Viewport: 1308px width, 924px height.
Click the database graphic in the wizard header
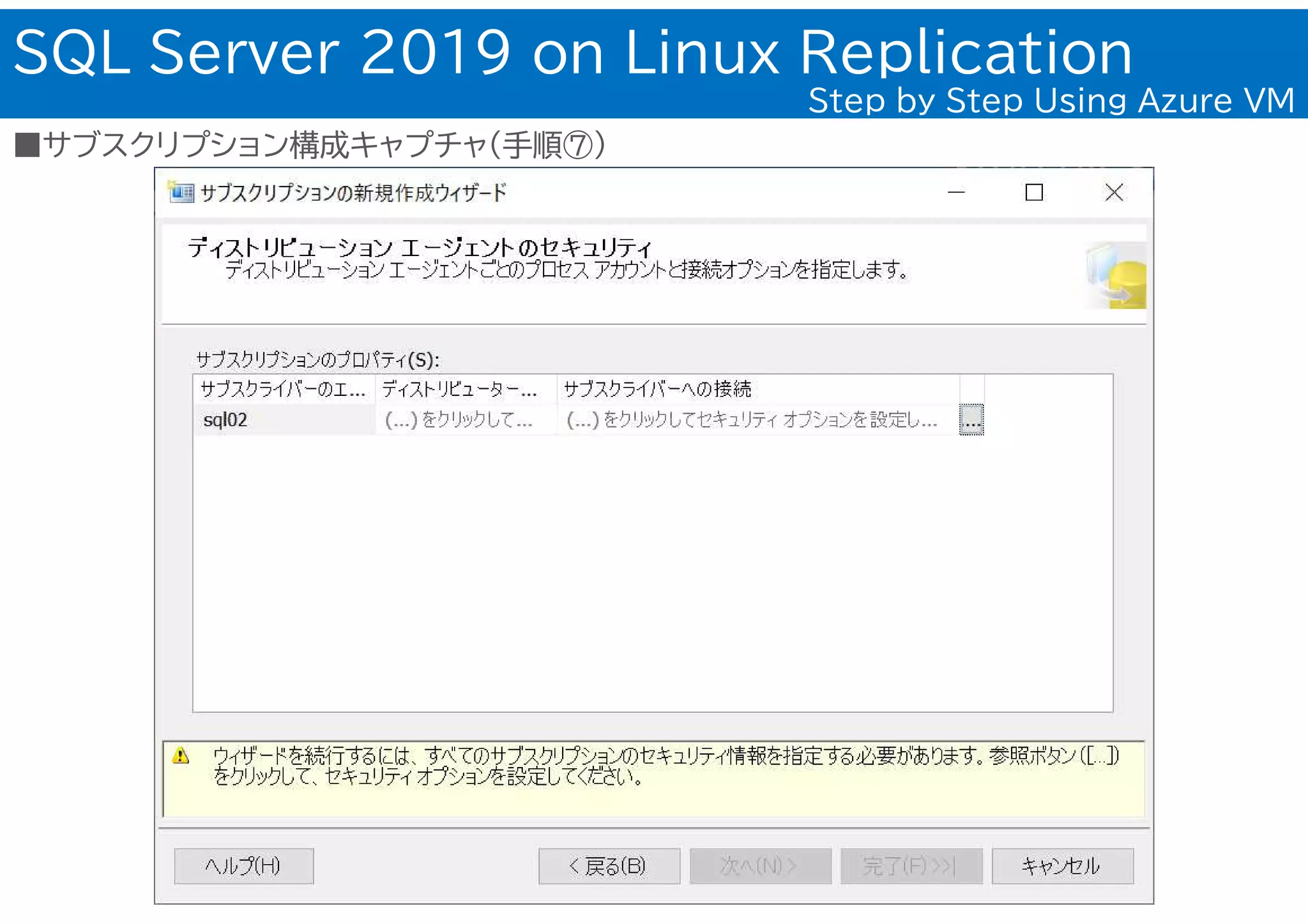(1116, 275)
